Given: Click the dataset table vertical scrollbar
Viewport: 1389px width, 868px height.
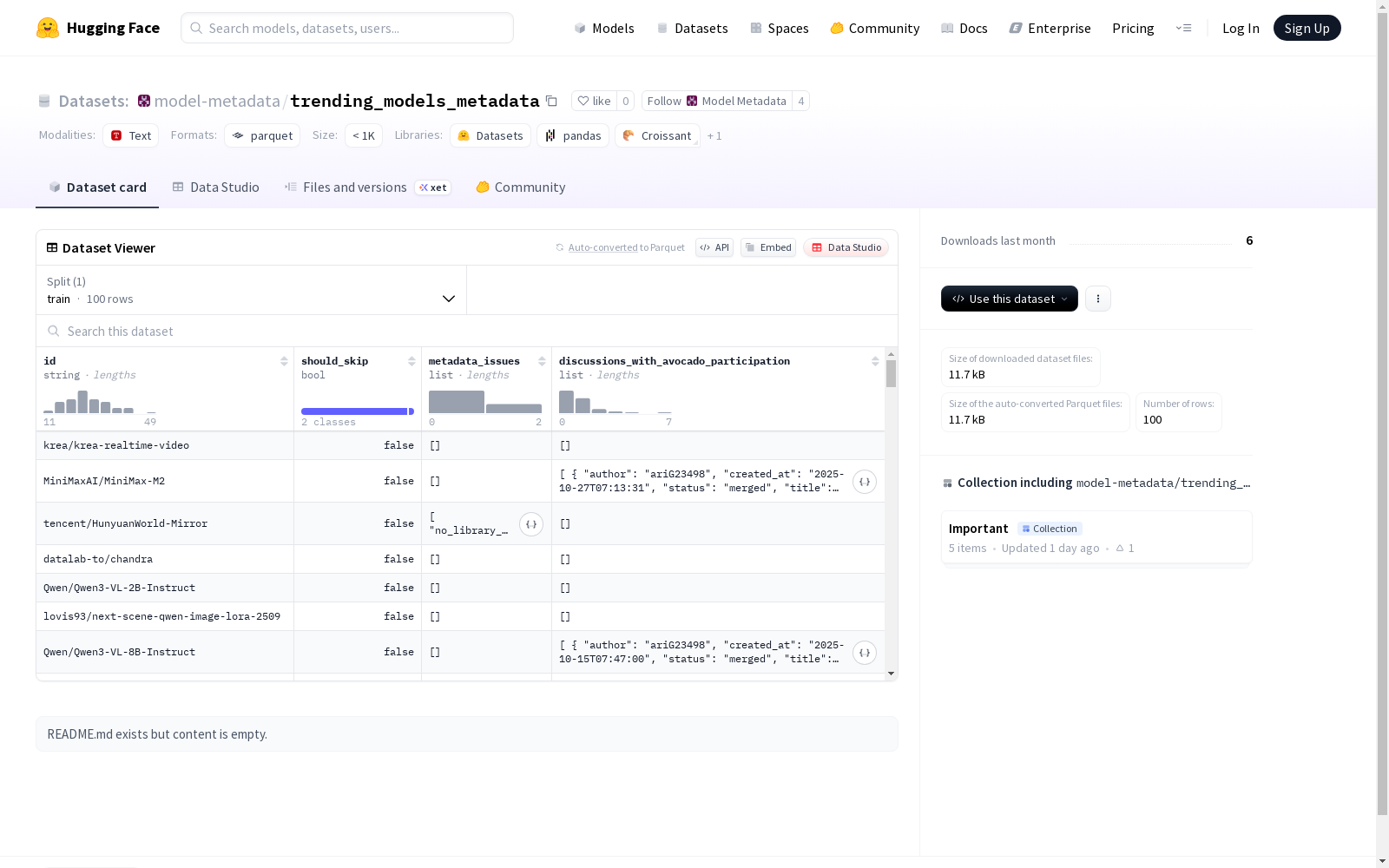Looking at the screenshot, I should click(x=891, y=374).
